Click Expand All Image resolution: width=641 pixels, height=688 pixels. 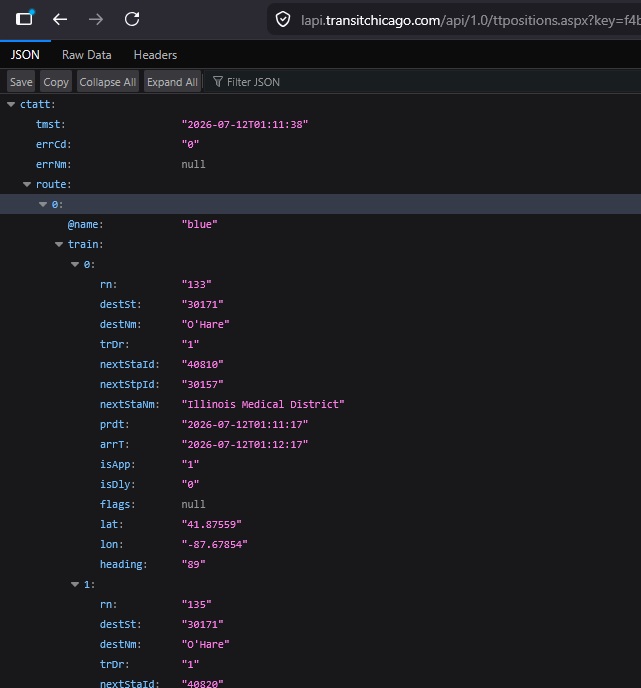click(172, 82)
